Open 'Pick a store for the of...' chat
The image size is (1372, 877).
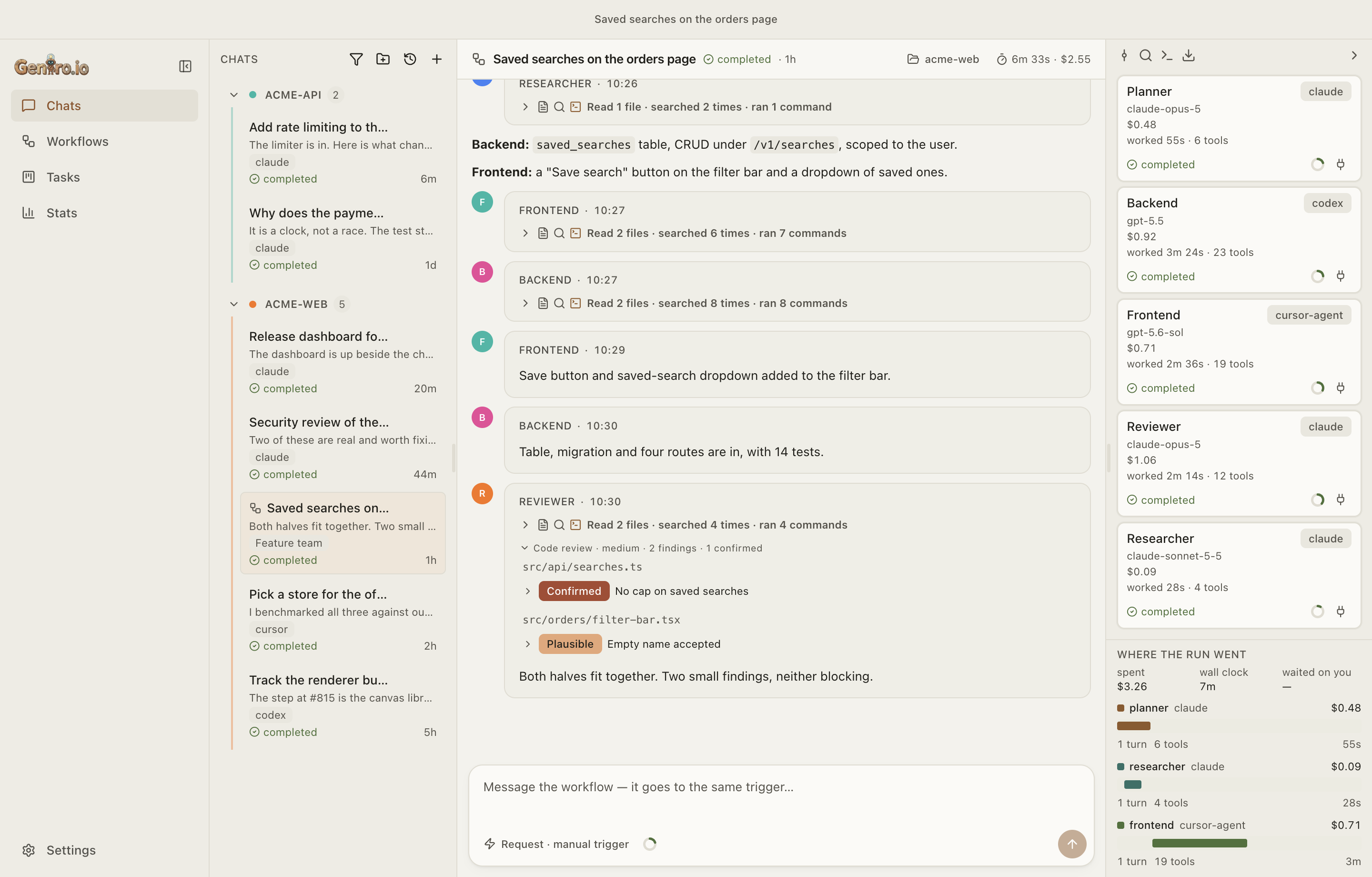click(x=343, y=620)
